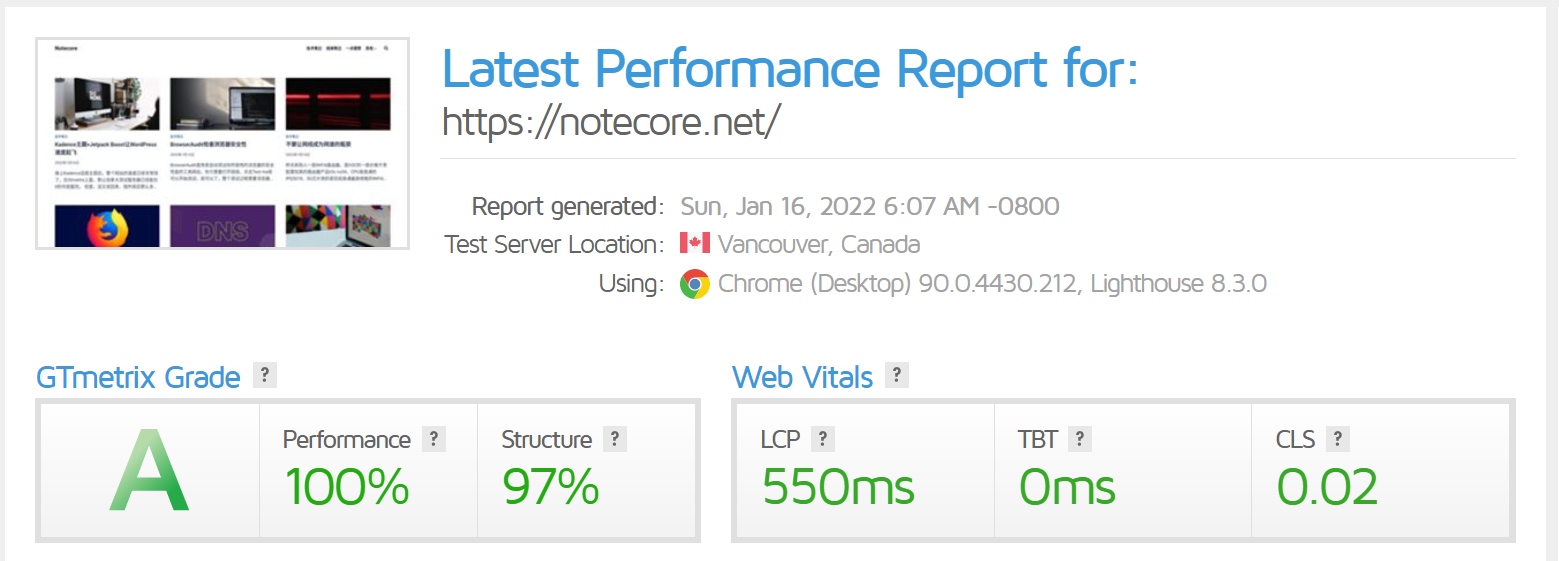Open the Structure score help tooltip icon
This screenshot has height=561, width=1559.
[615, 439]
